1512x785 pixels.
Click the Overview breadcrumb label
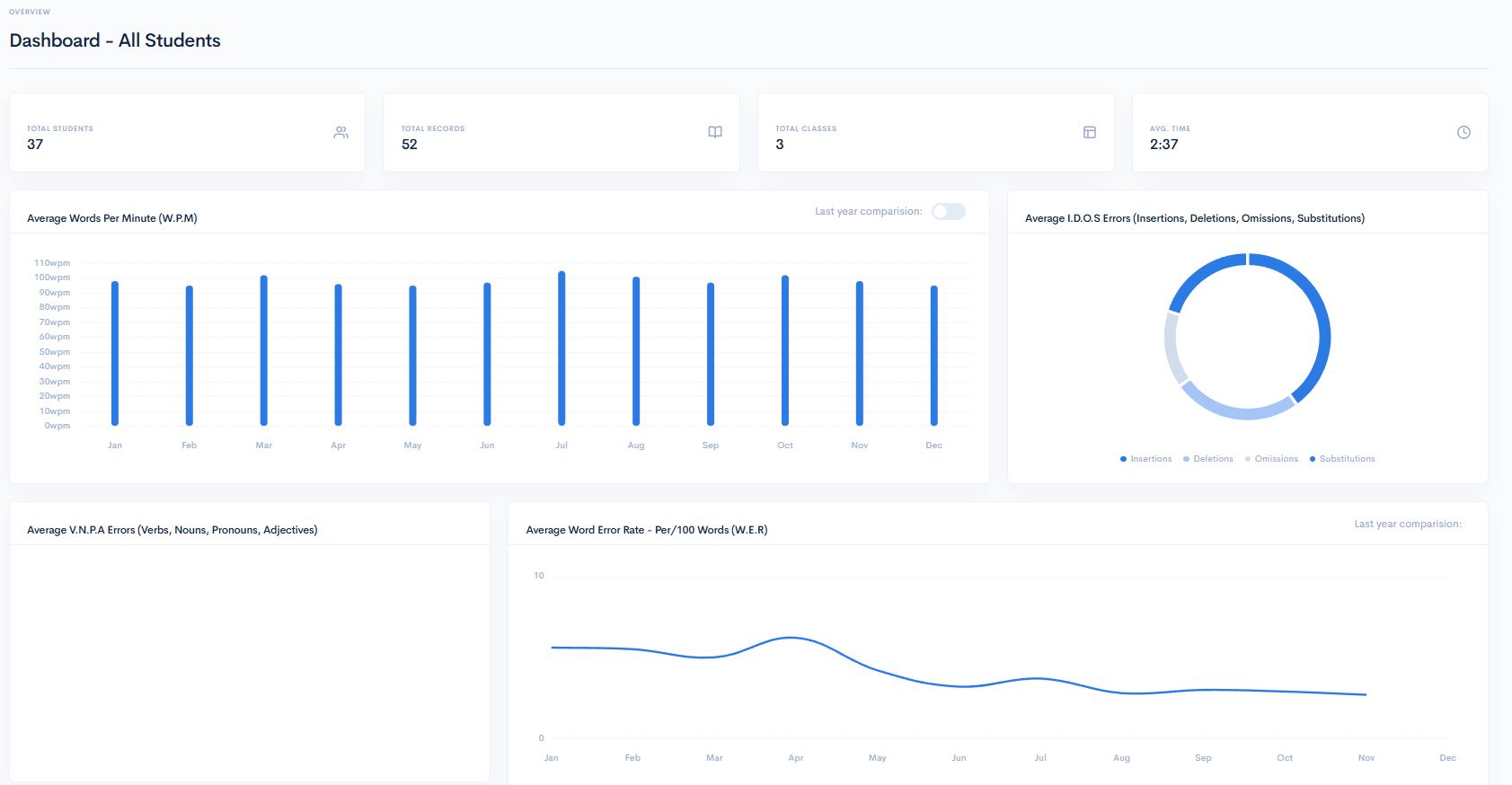click(30, 12)
